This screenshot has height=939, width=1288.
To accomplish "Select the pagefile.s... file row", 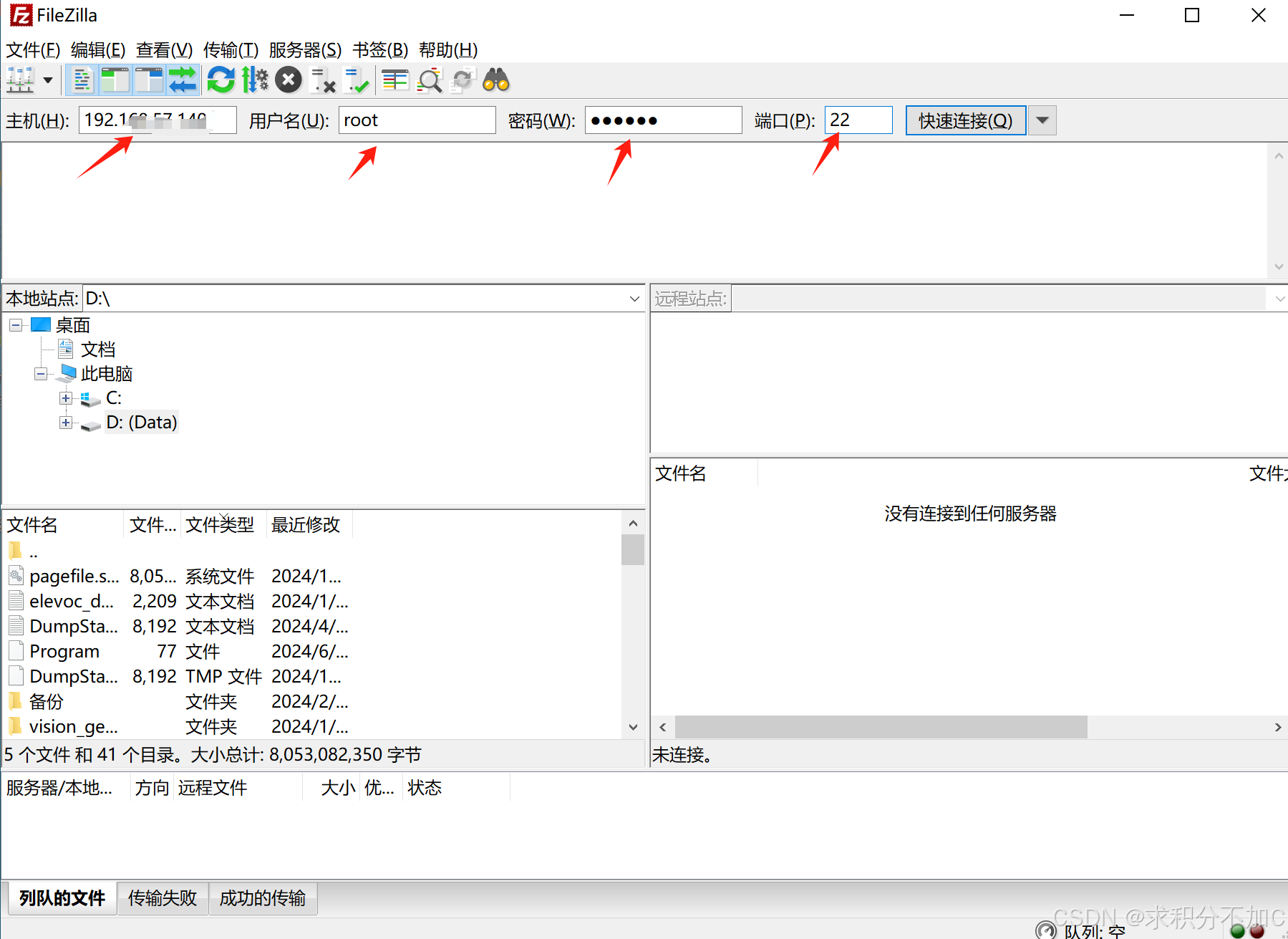I will pos(313,577).
